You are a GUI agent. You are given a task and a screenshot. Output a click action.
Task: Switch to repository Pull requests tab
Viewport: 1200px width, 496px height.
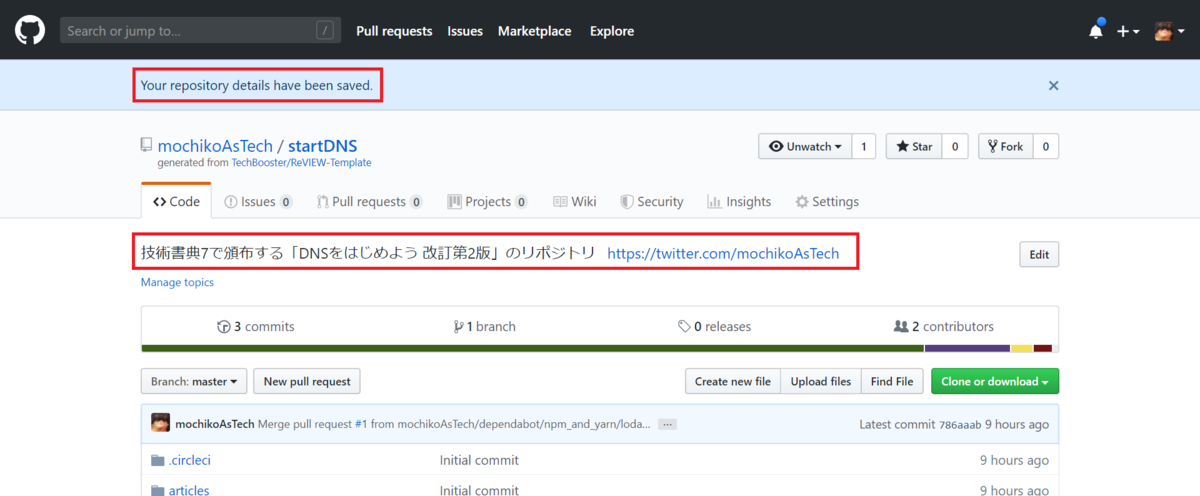[x=369, y=201]
